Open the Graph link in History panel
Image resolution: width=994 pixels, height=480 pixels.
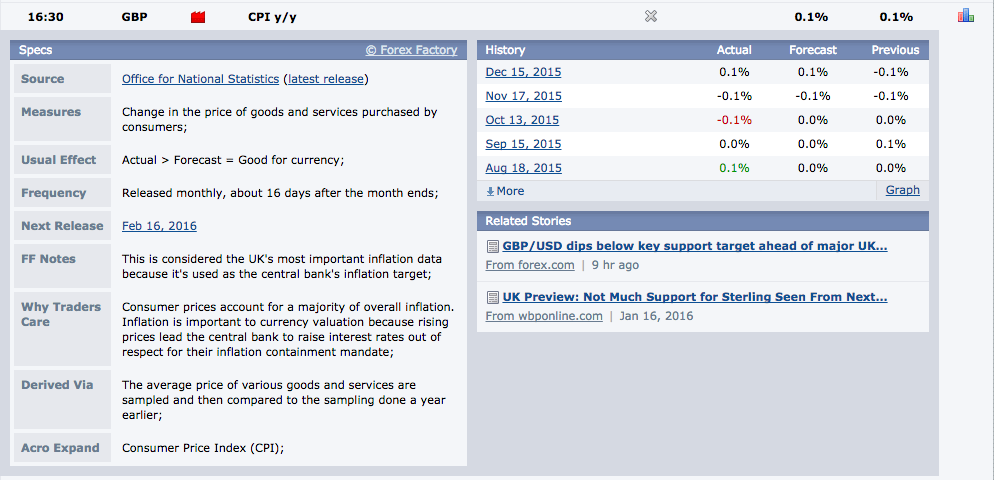(x=902, y=190)
